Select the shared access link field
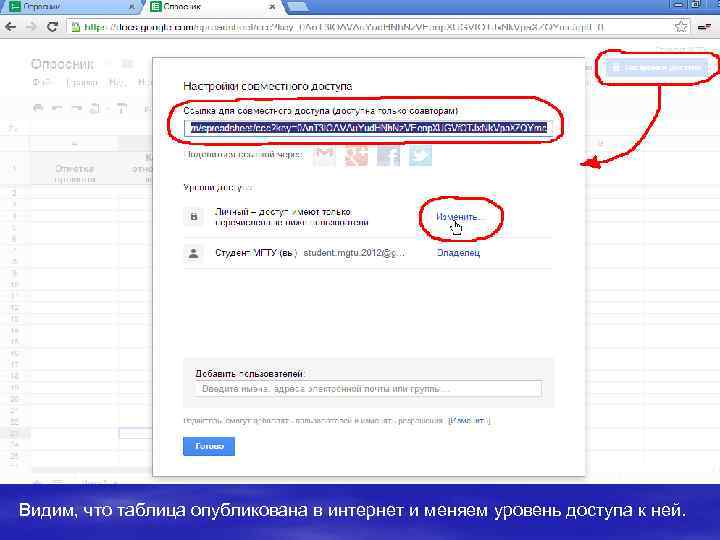This screenshot has height=540, width=720. coord(366,128)
